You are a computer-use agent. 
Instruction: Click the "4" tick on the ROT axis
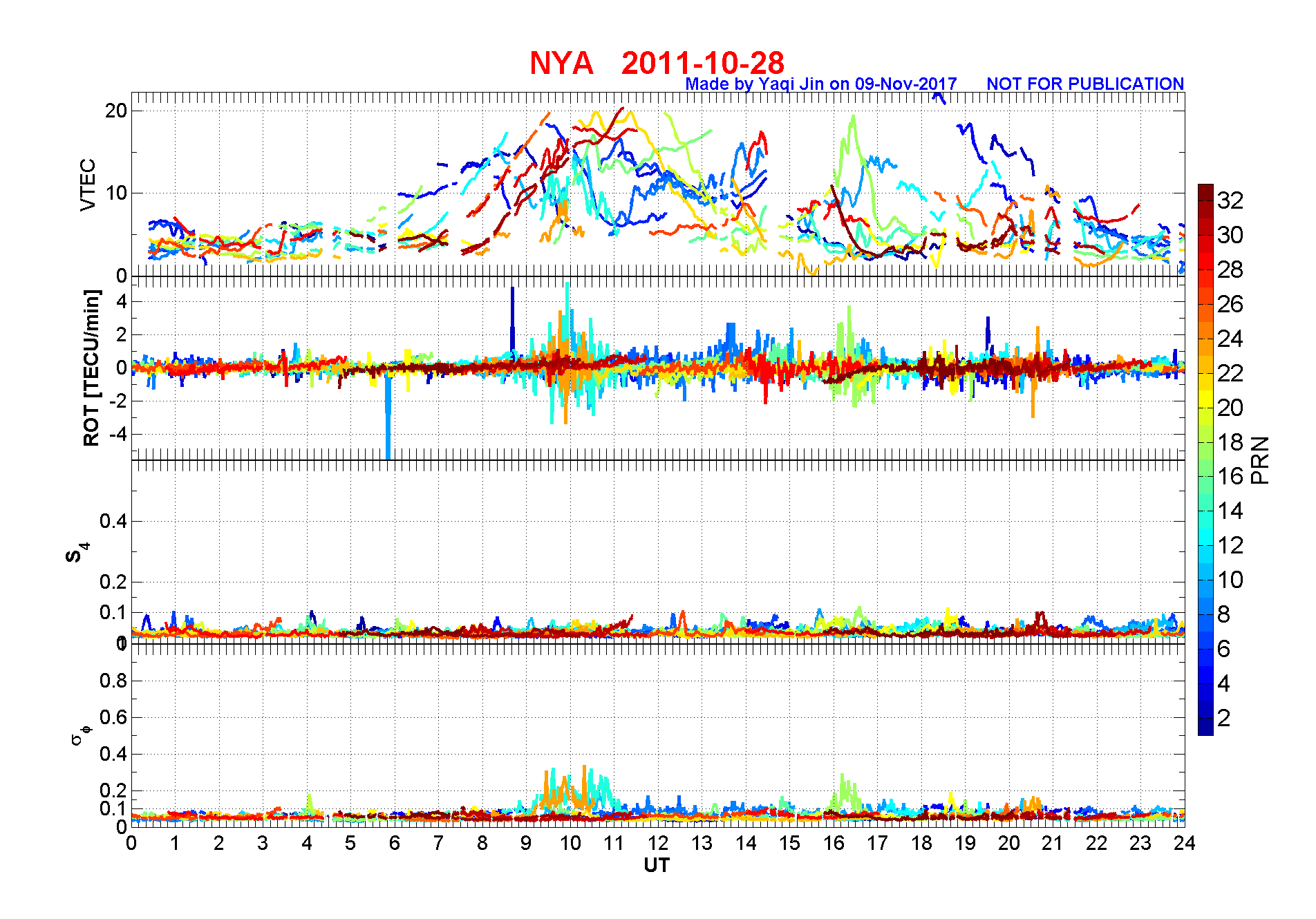[122, 301]
